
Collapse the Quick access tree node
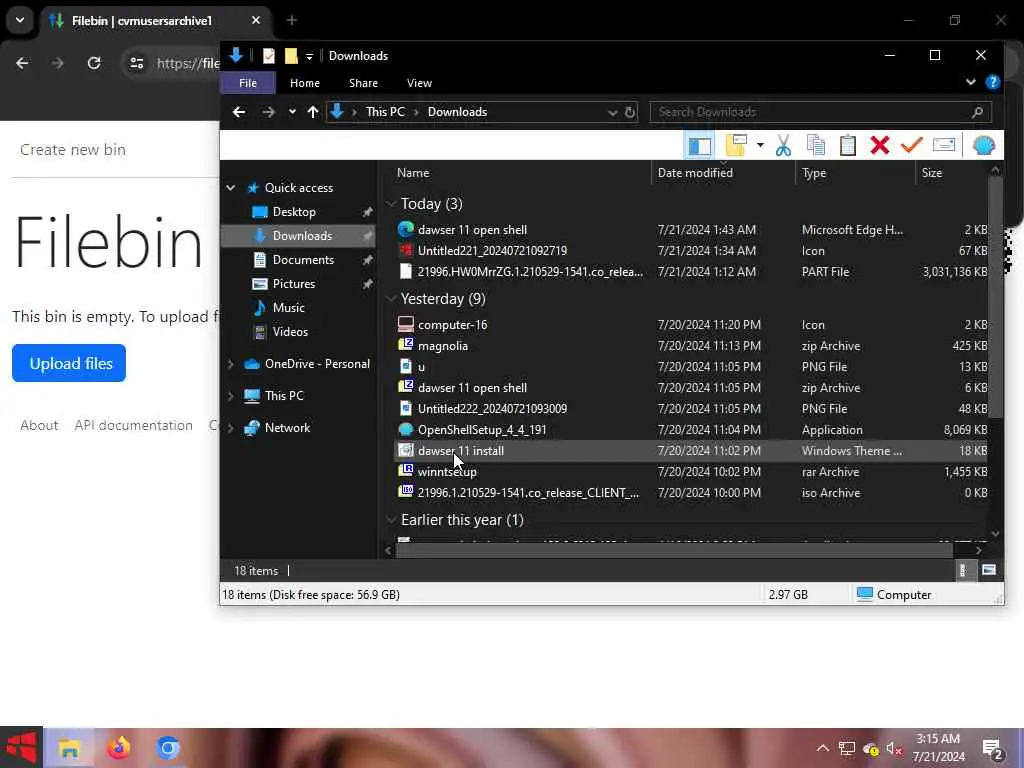231,188
